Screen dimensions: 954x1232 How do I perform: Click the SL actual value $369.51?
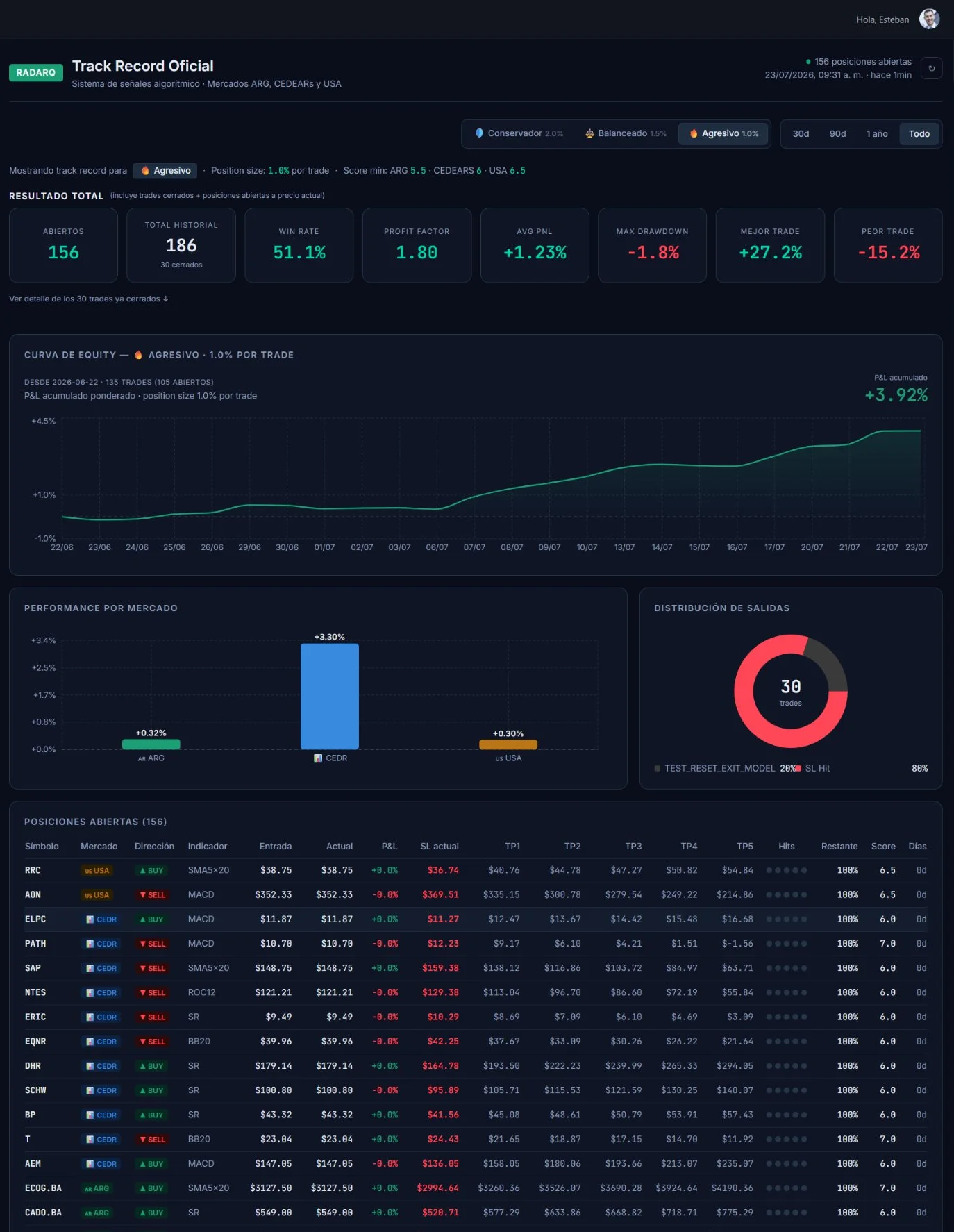[x=440, y=895]
